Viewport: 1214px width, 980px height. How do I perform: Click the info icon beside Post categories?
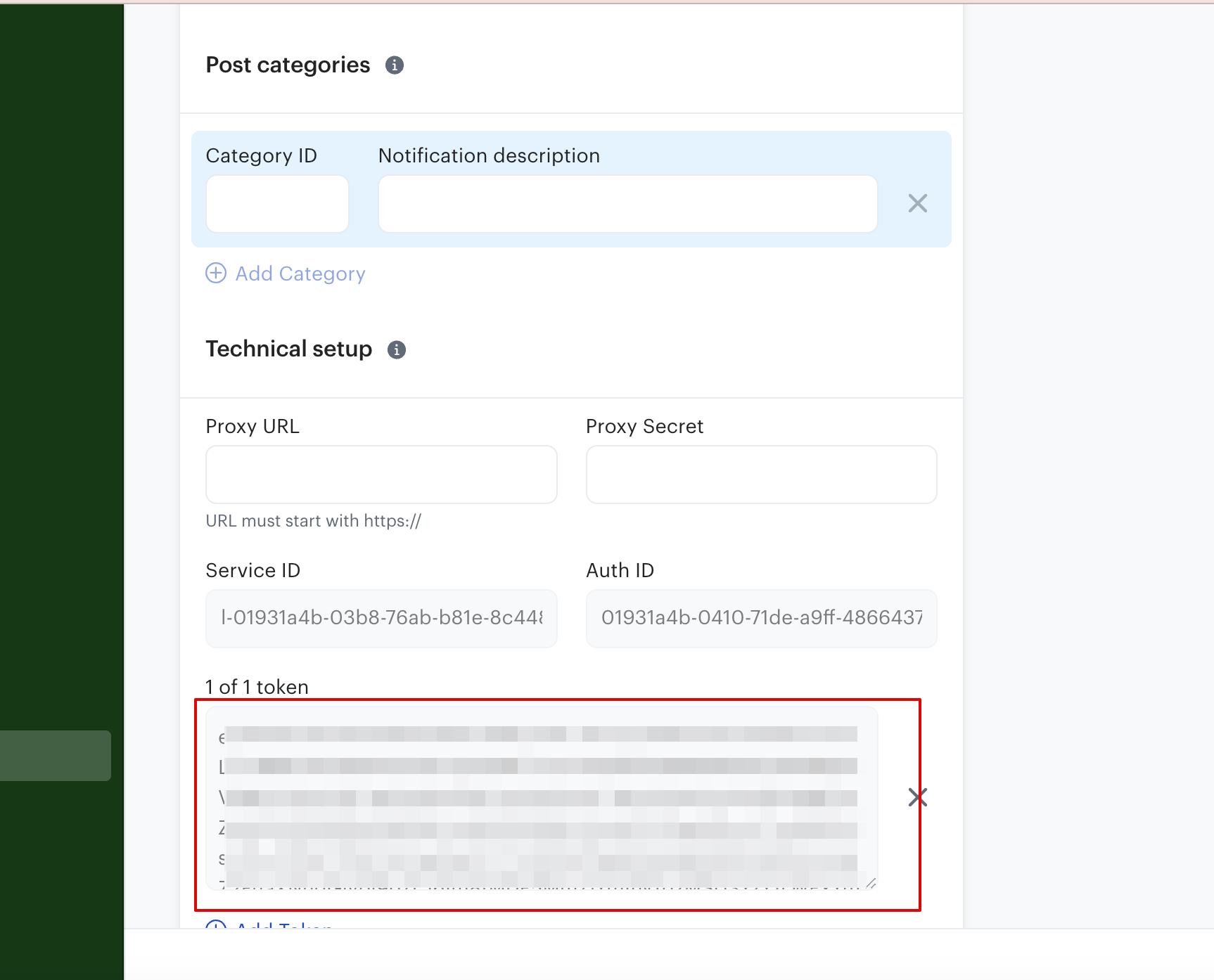[395, 65]
